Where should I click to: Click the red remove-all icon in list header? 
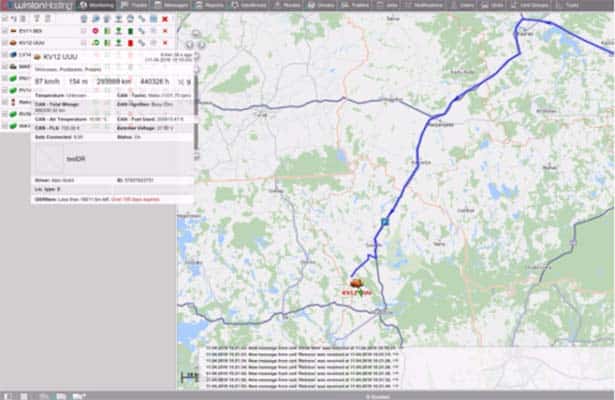coord(165,18)
